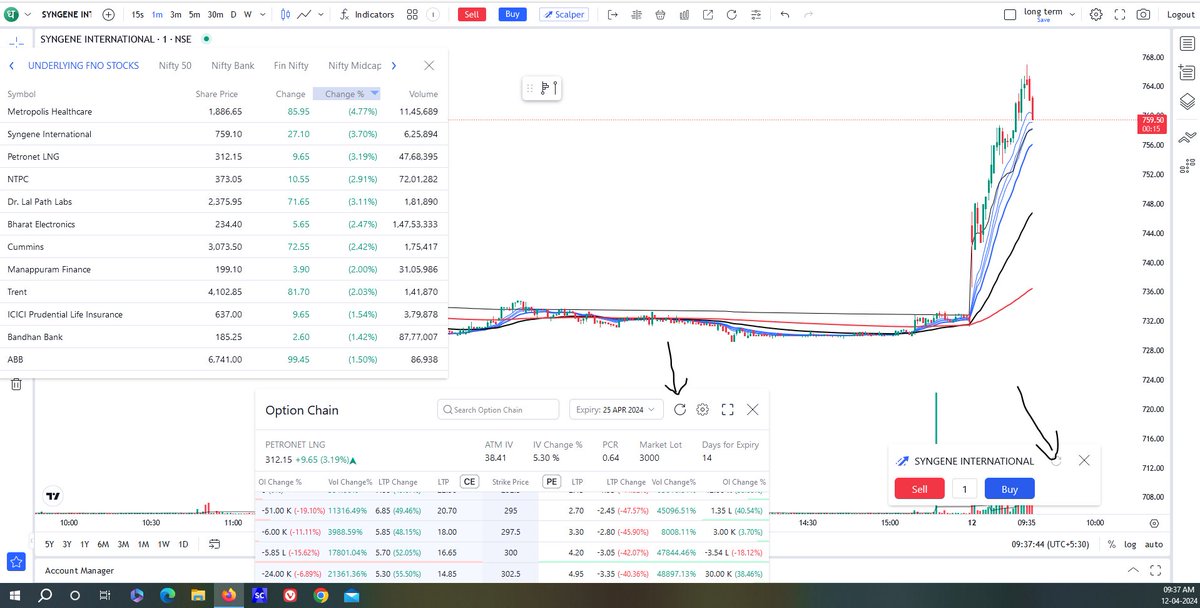Refresh the chart from top toolbar

click(731, 15)
